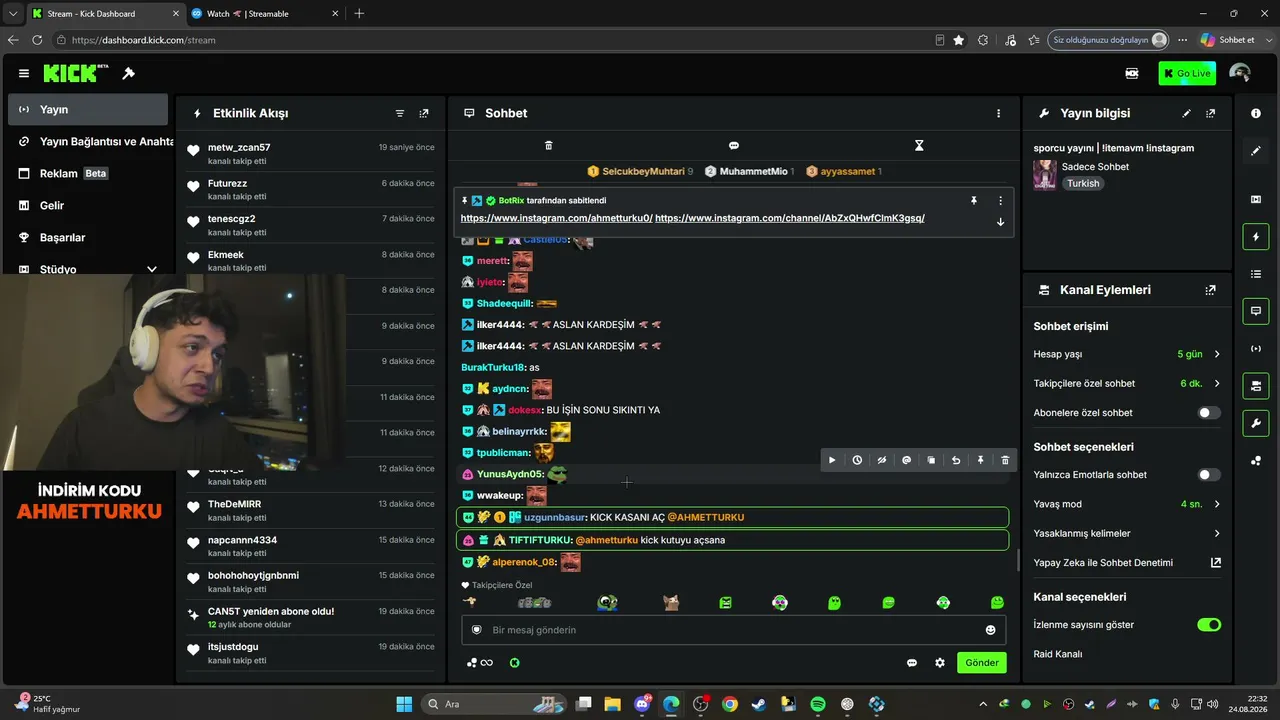The image size is (1280, 720).
Task: Click the reply arrow in the message hover toolbar
Action: (x=956, y=460)
